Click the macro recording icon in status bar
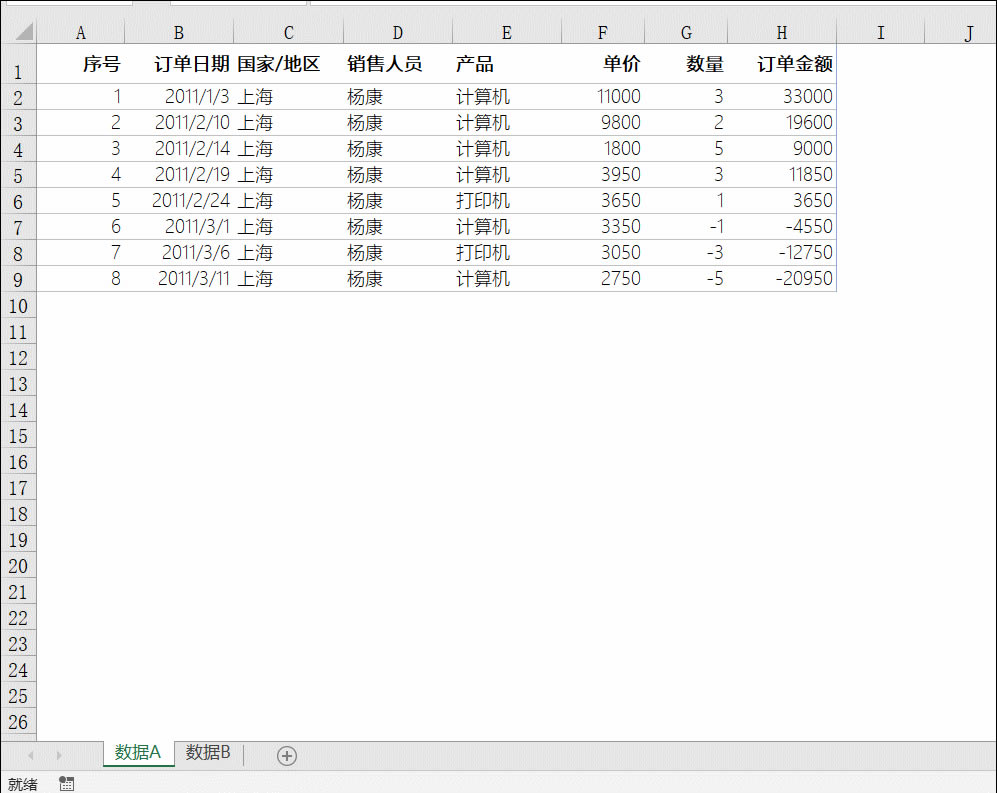The image size is (997, 793). pyautogui.click(x=66, y=783)
